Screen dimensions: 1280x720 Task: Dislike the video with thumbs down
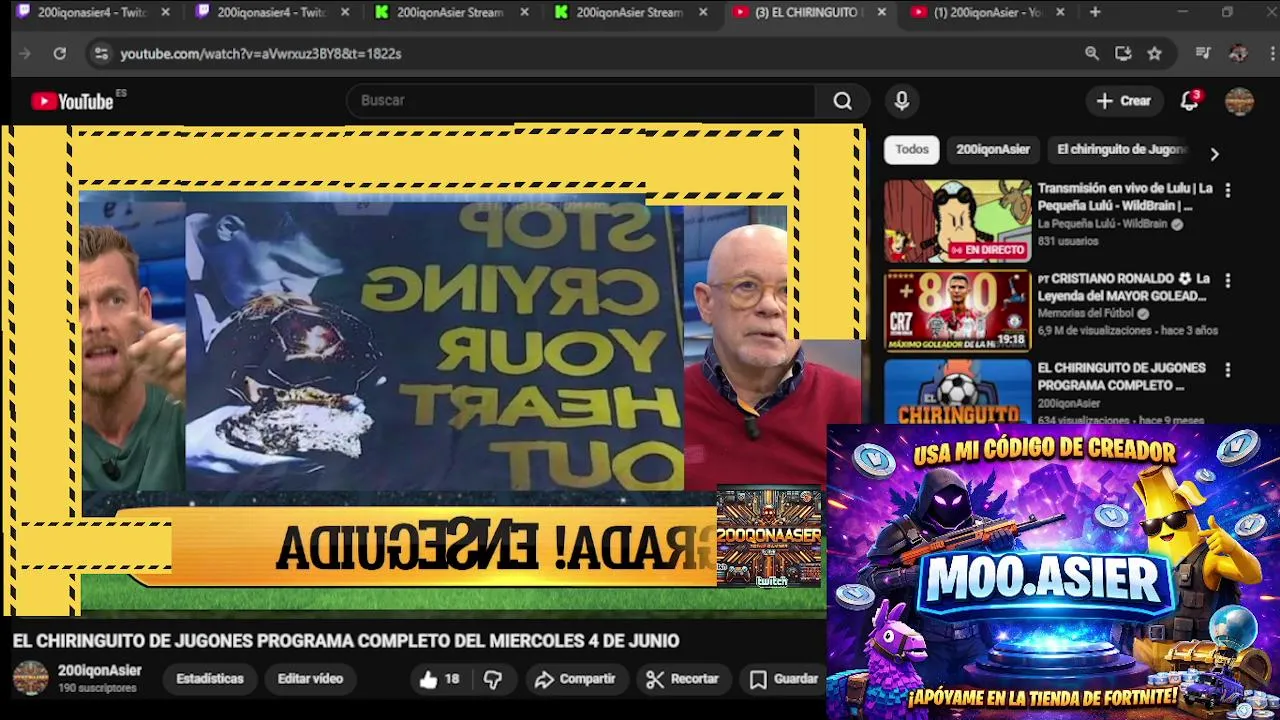click(492, 679)
